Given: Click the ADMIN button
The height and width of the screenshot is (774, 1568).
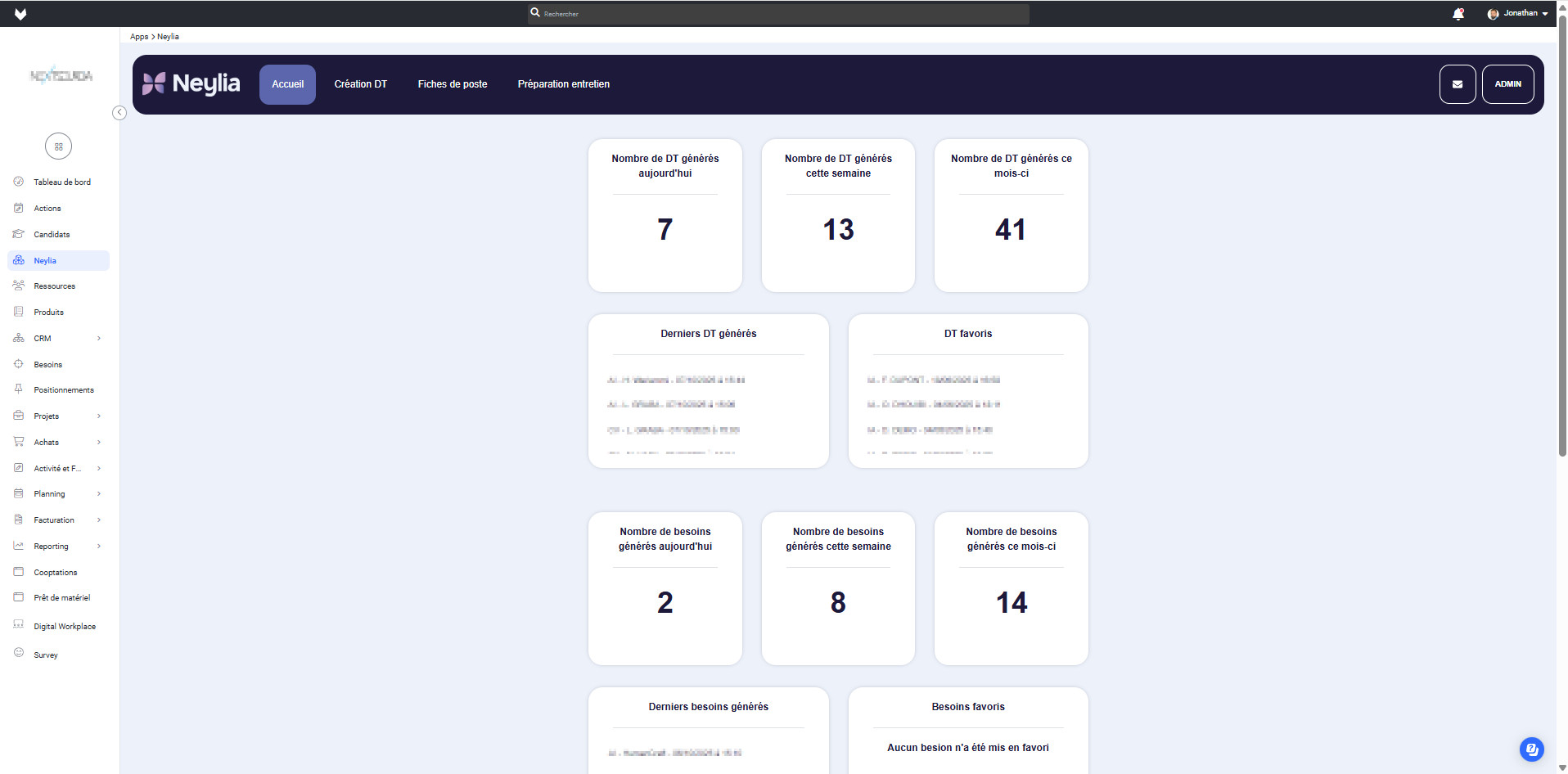Looking at the screenshot, I should 1507,84.
